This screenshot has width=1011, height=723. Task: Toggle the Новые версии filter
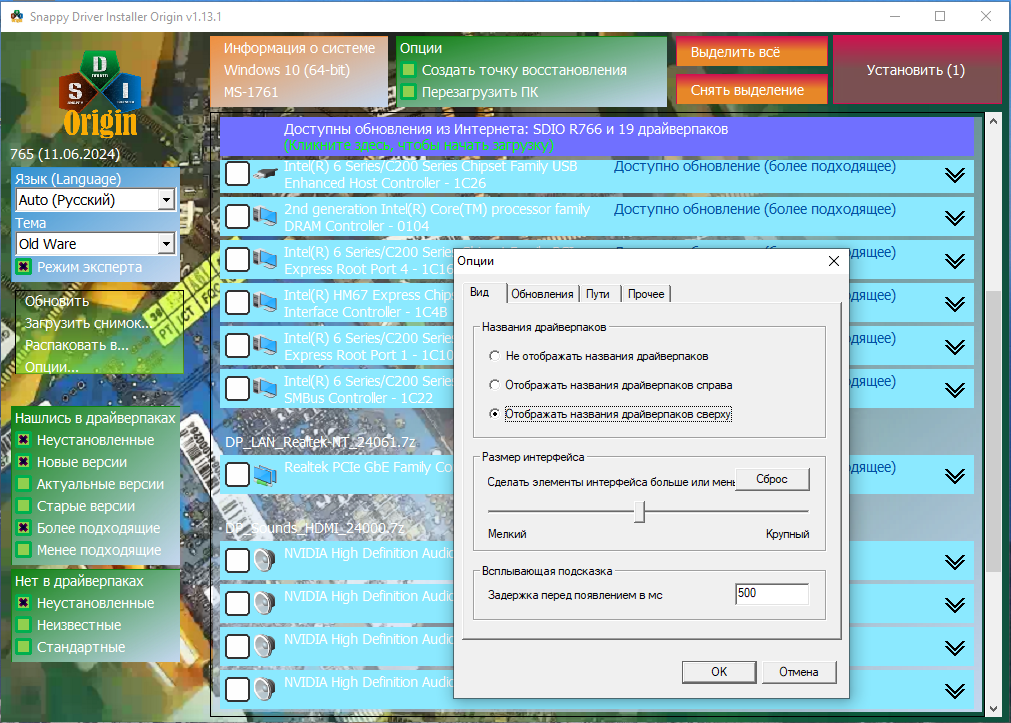(24, 462)
